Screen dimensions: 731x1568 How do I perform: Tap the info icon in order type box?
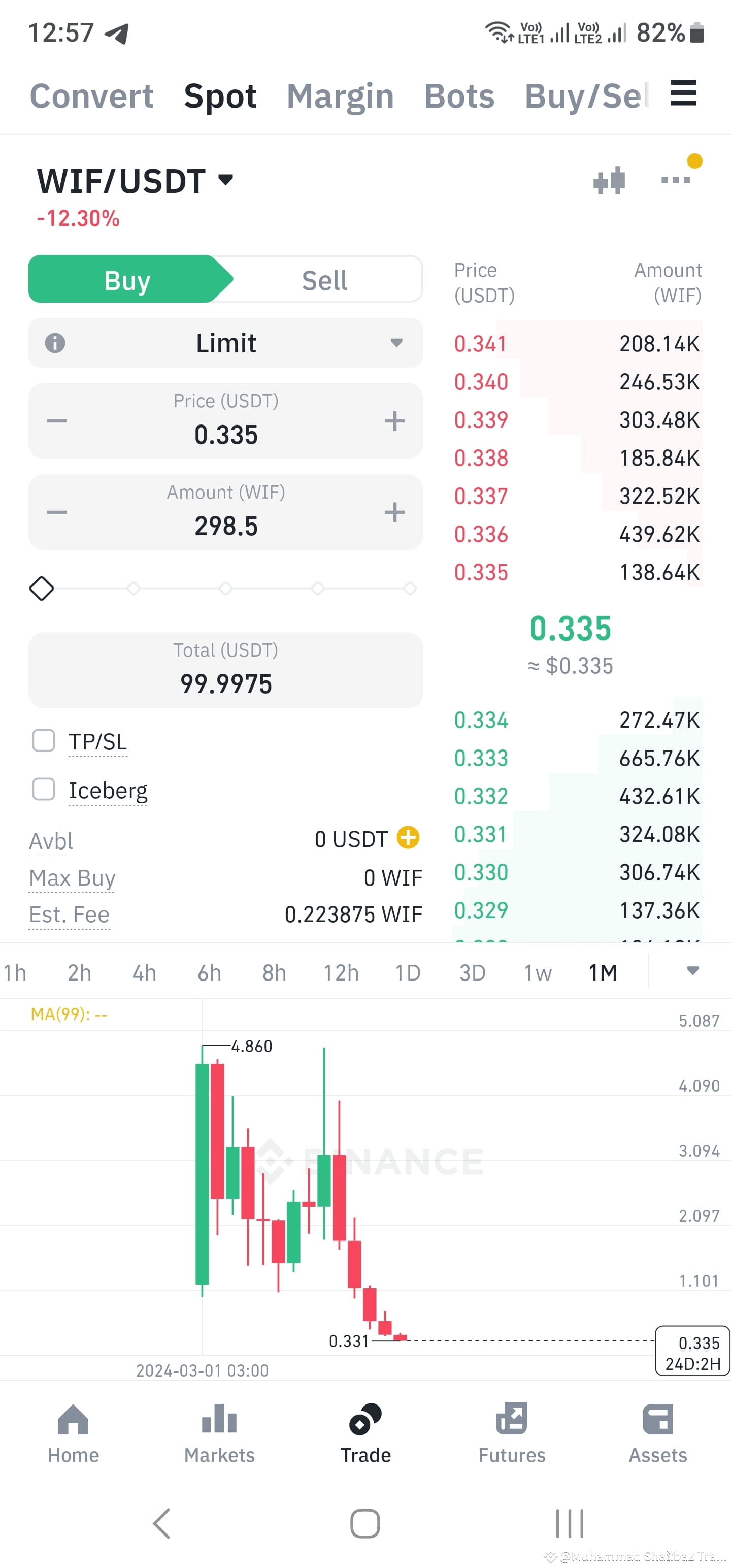click(x=55, y=343)
